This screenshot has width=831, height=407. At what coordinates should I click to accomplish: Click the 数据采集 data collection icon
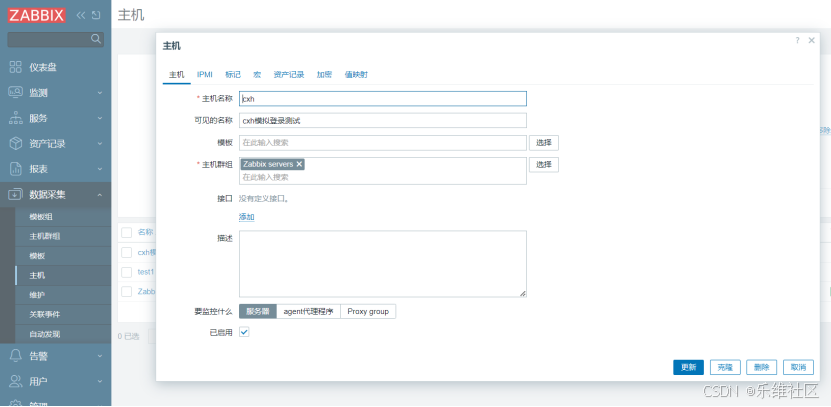(x=15, y=194)
